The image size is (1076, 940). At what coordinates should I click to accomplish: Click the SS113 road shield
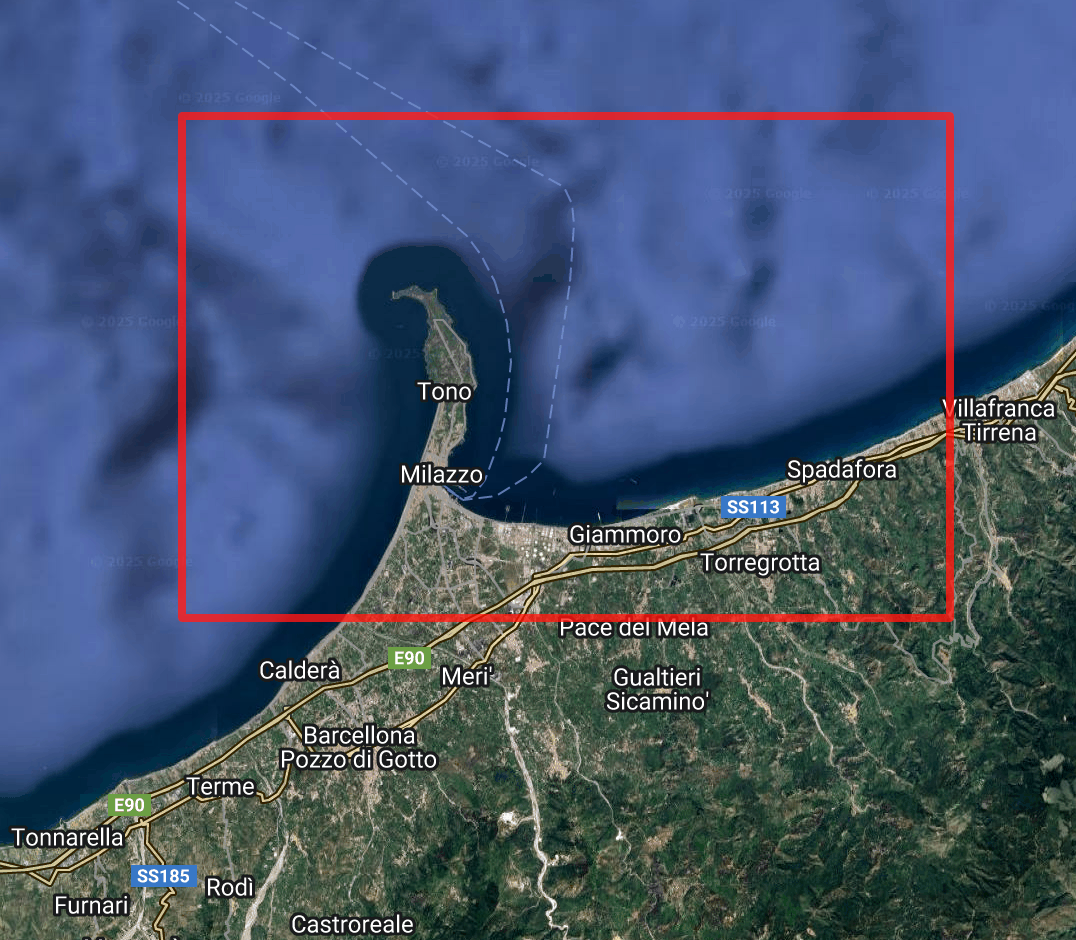[x=752, y=507]
